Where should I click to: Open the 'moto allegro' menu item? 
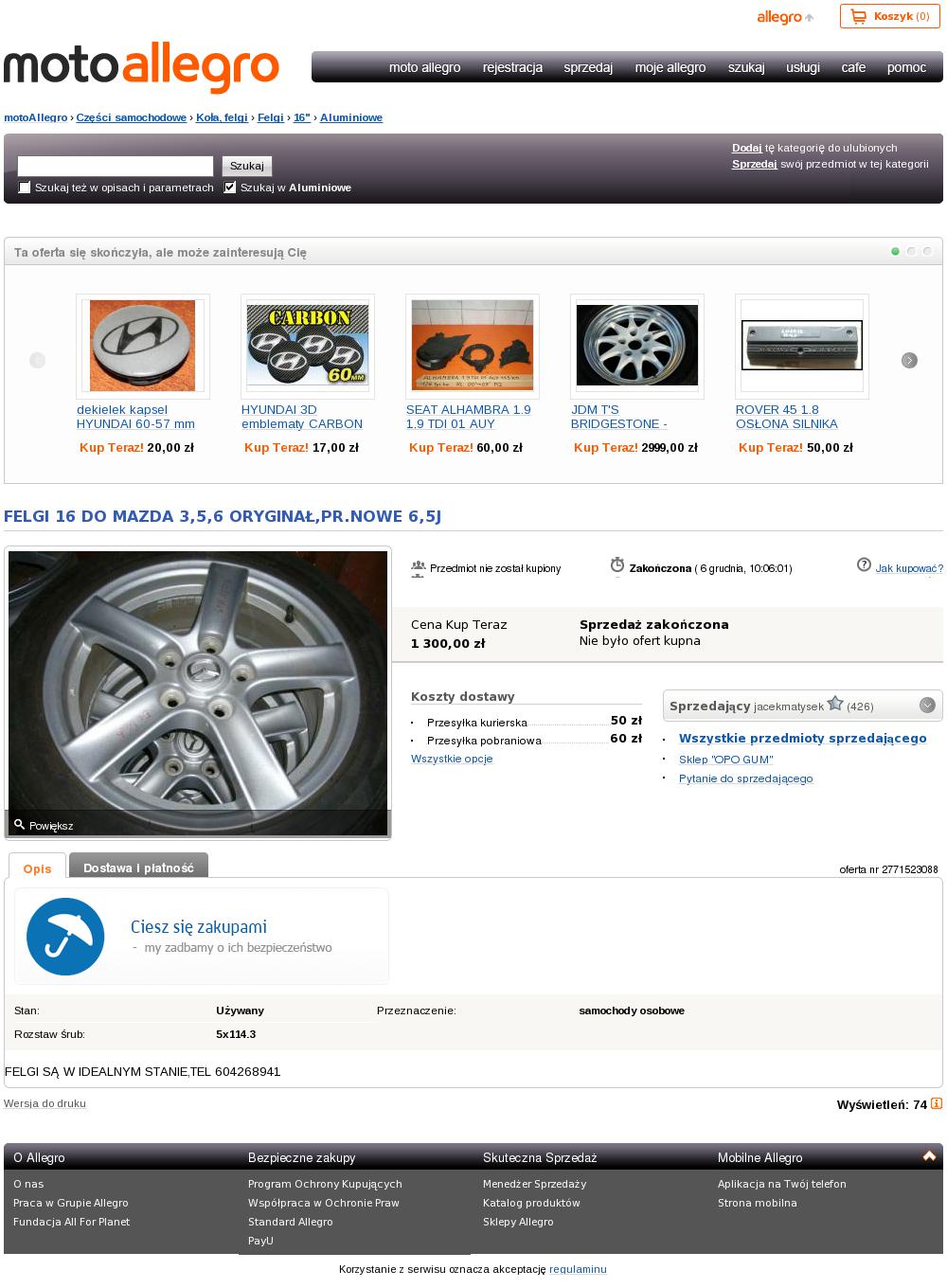[x=424, y=67]
